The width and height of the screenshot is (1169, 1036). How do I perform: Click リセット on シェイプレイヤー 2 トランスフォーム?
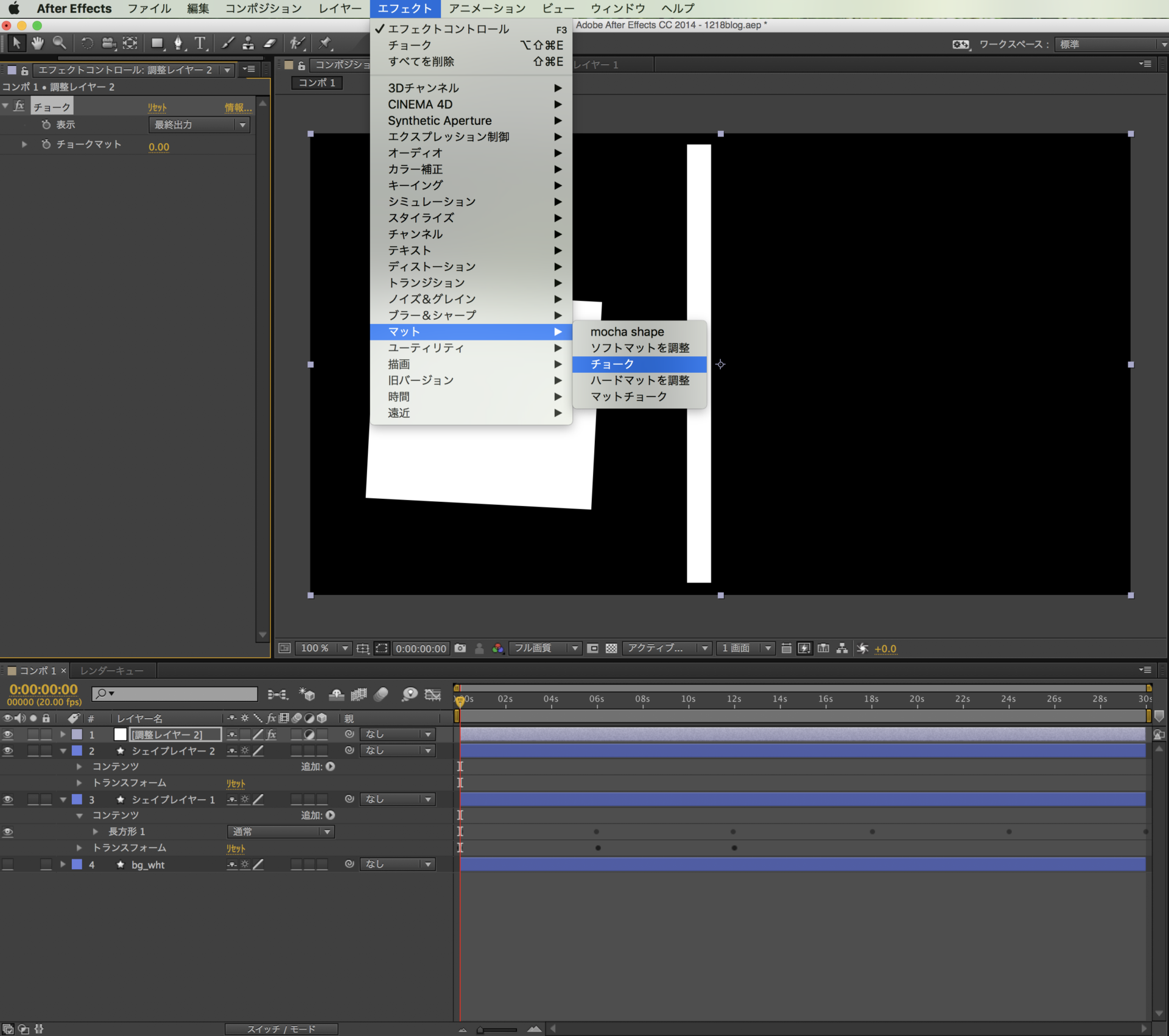236,784
